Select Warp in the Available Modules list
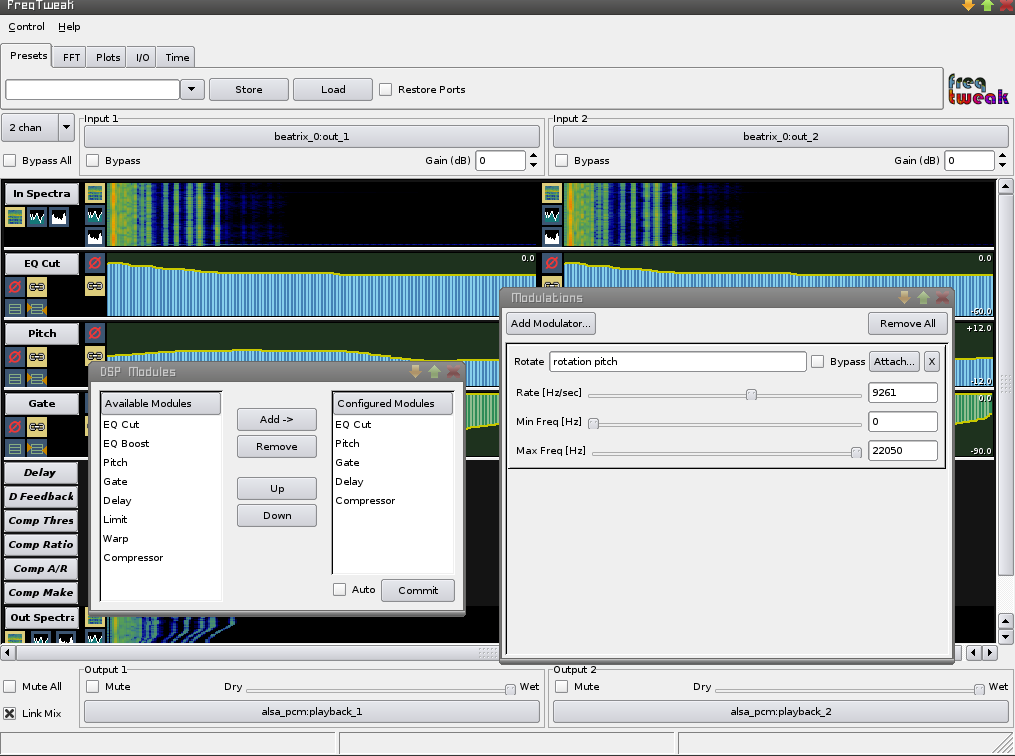Viewport: 1015px width, 756px height. tap(115, 539)
